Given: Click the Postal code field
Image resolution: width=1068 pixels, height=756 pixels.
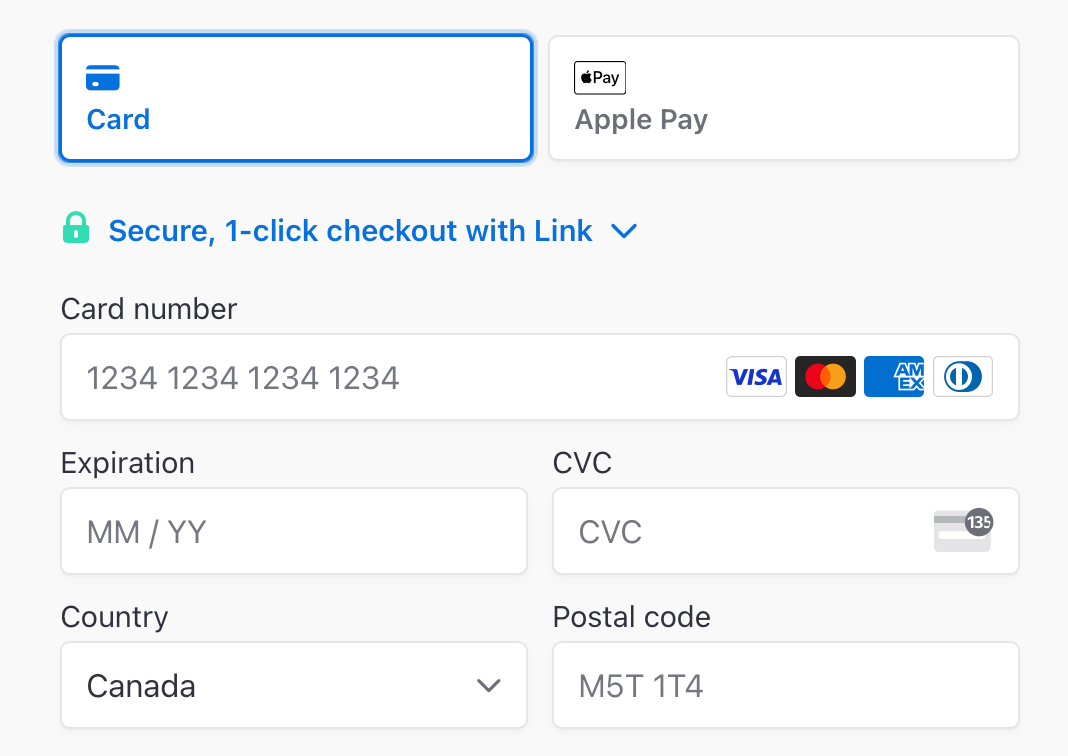Looking at the screenshot, I should tap(785, 685).
